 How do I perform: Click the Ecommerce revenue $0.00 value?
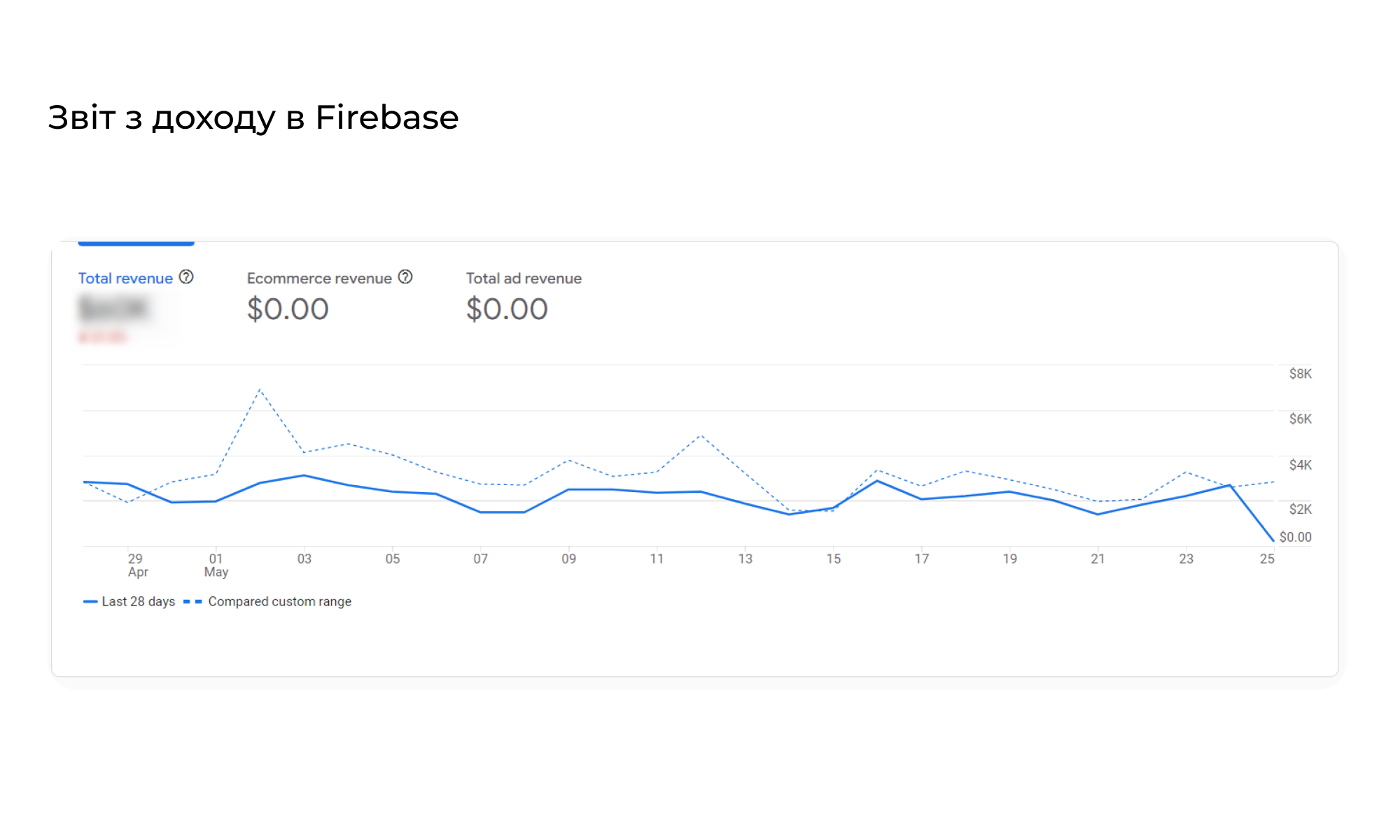click(288, 309)
